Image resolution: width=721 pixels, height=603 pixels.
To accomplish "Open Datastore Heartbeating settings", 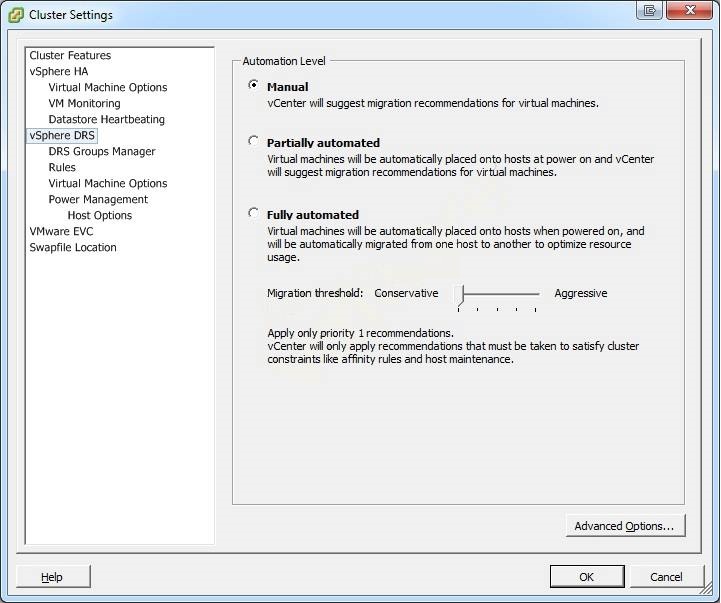I will tap(107, 120).
